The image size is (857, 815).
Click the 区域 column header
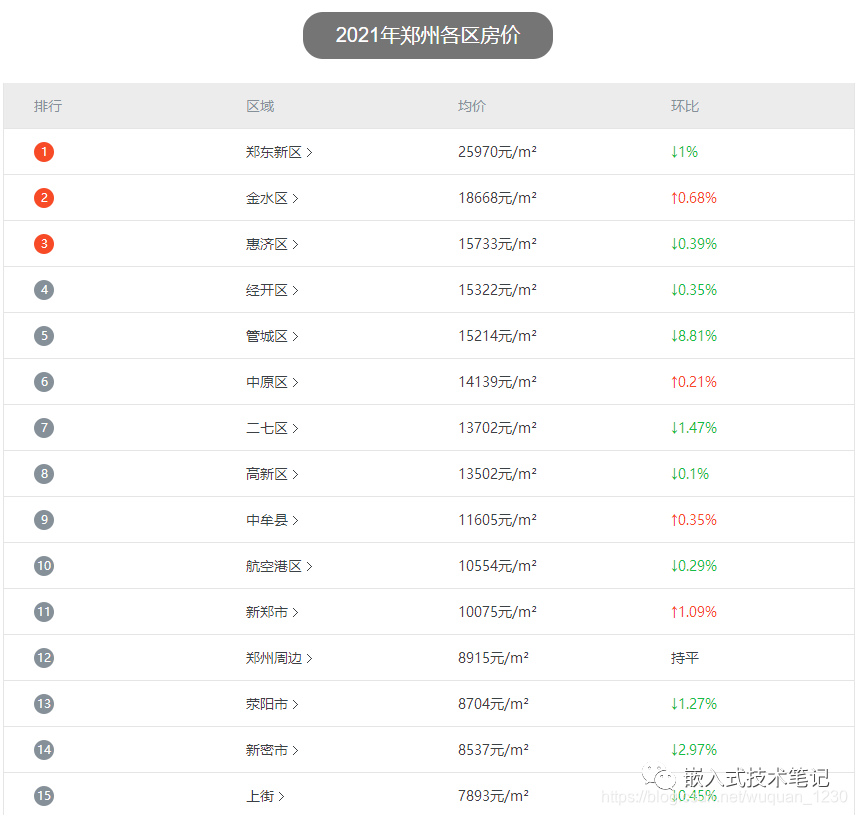pos(260,106)
